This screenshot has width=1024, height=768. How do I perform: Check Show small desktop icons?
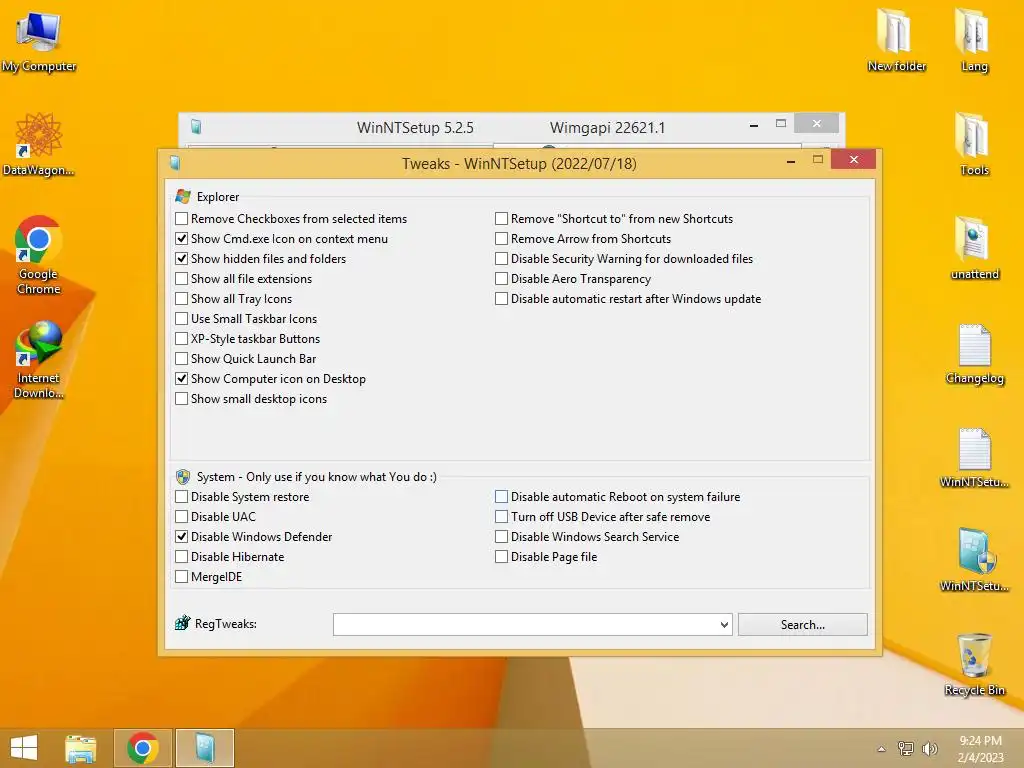(x=182, y=398)
